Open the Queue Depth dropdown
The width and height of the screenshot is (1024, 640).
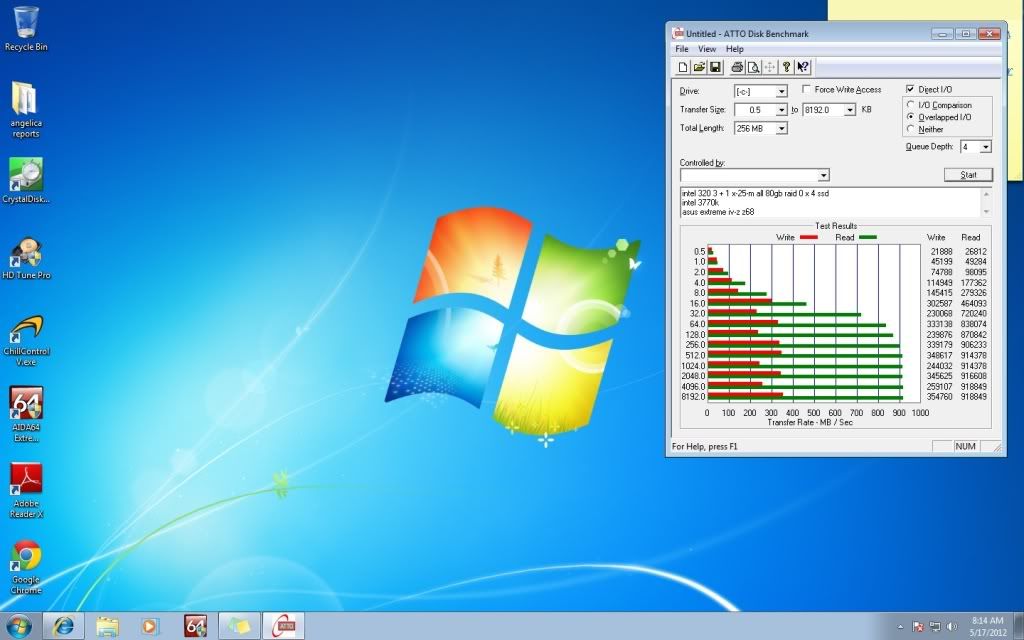pos(985,147)
